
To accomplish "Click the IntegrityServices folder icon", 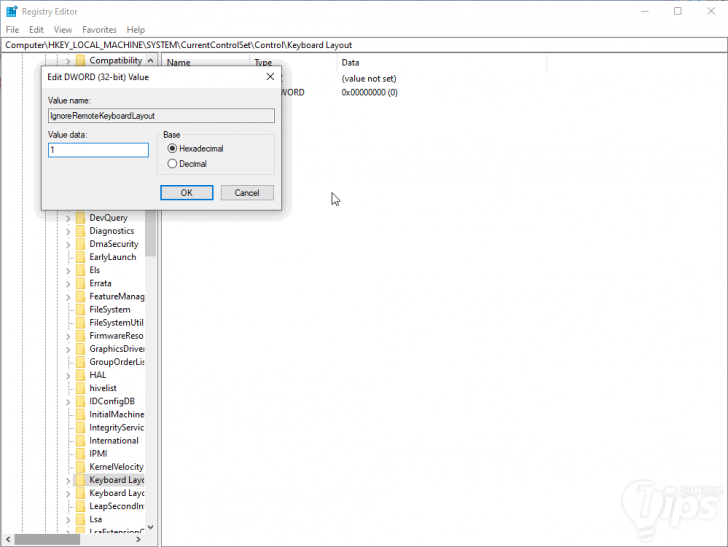I will click(80, 427).
